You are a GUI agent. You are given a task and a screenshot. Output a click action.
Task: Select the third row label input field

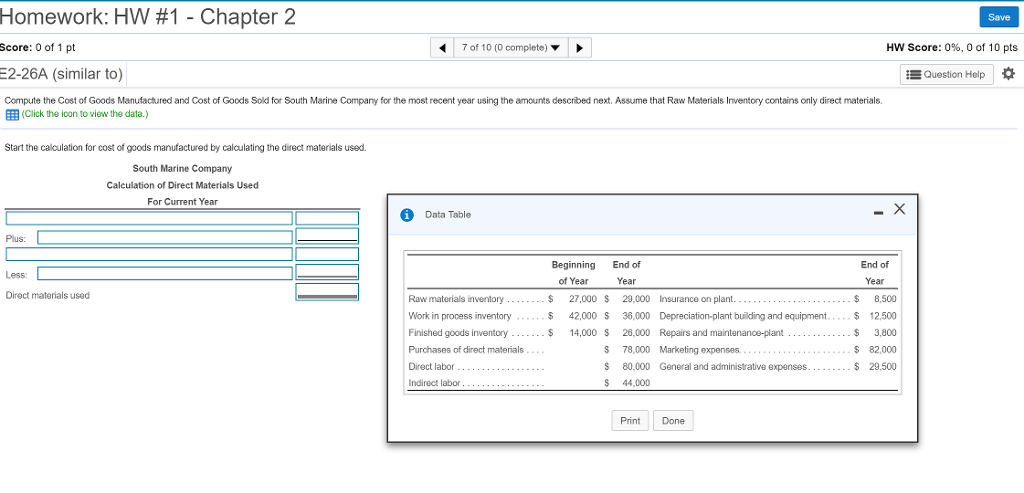pos(149,254)
